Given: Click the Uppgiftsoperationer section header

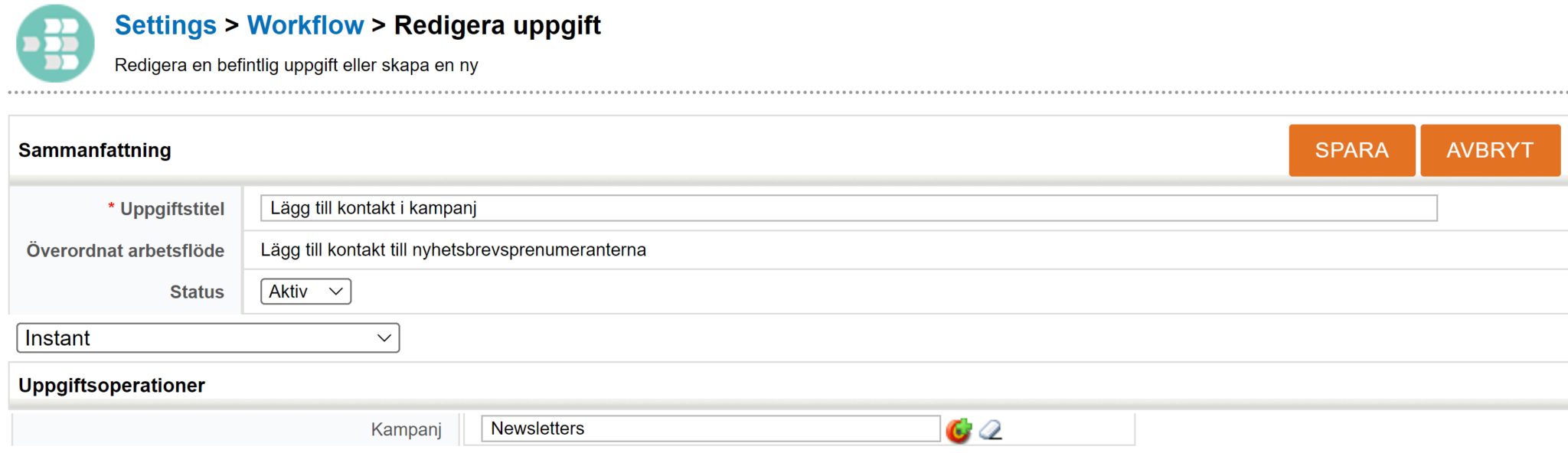Looking at the screenshot, I should click(112, 385).
